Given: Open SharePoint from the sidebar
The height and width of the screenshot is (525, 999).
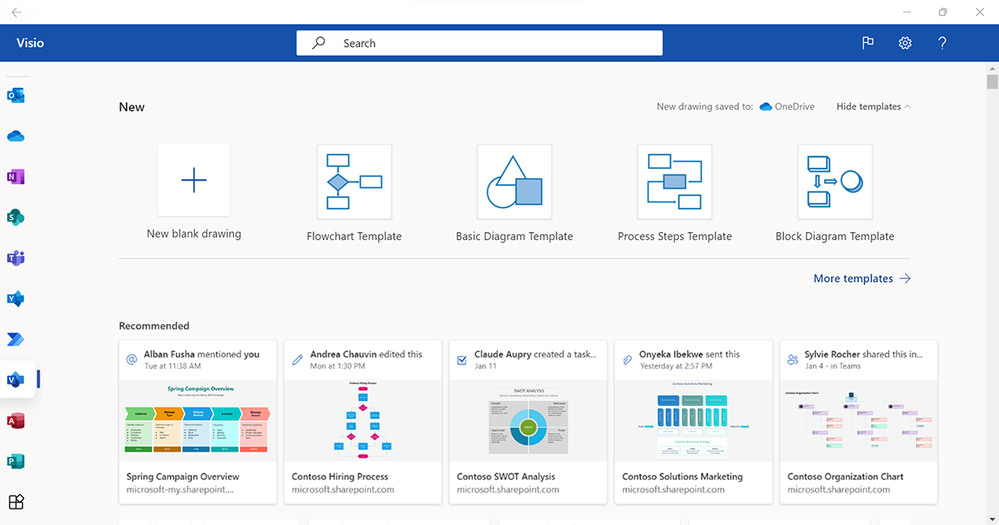Looking at the screenshot, I should (16, 217).
